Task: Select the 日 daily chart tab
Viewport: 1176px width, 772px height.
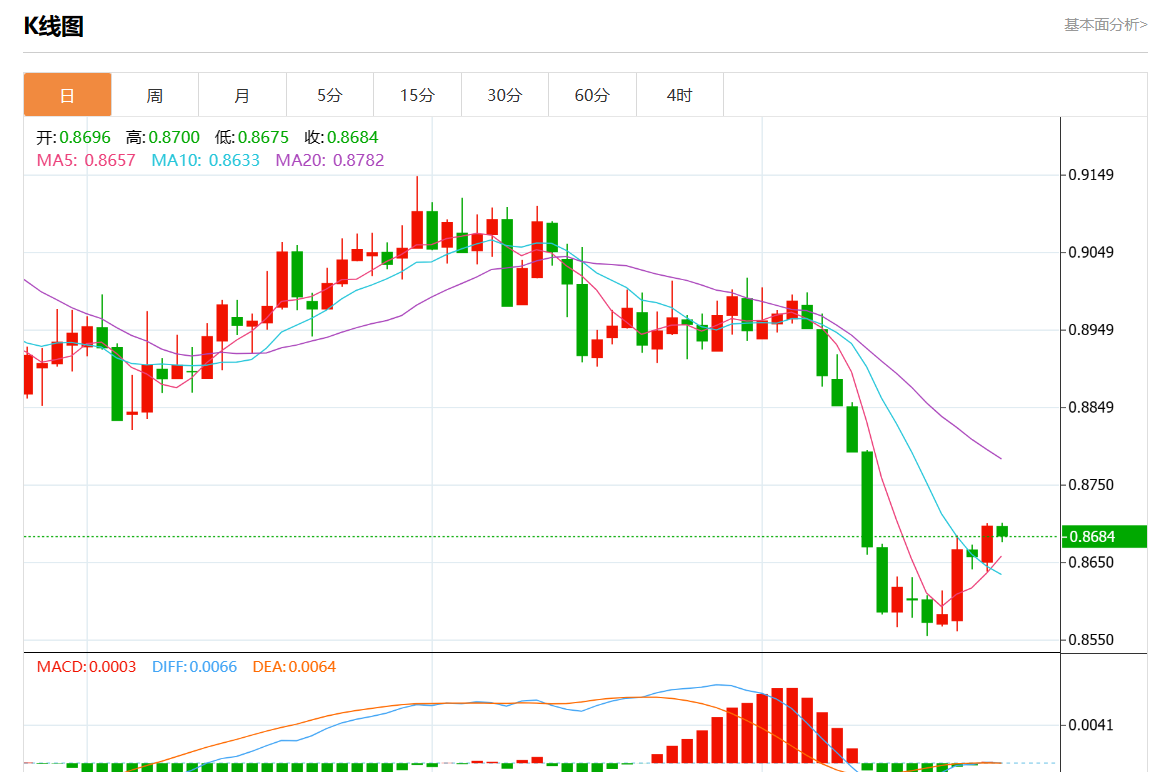Action: pyautogui.click(x=68, y=95)
